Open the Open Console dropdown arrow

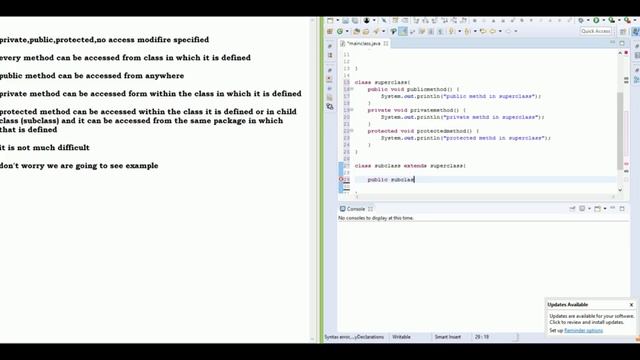[604, 209]
